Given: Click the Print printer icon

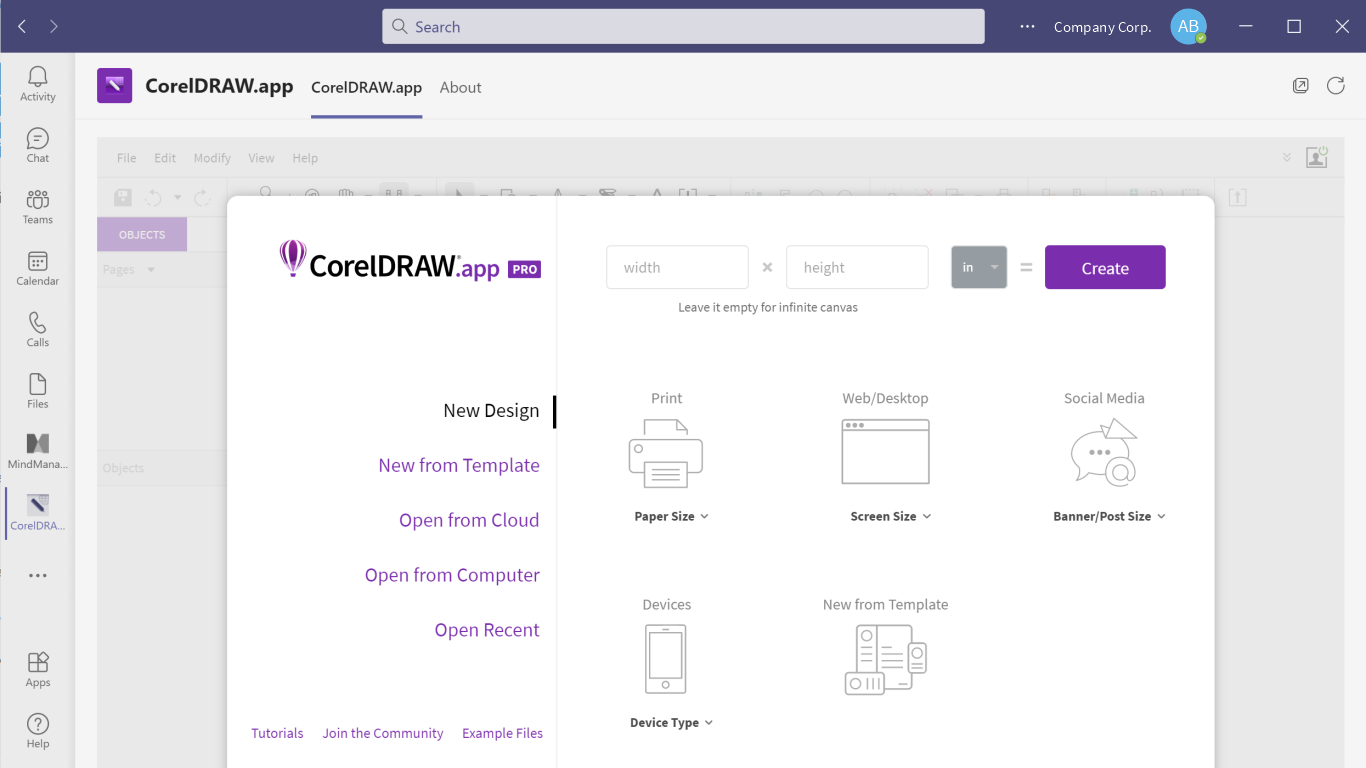Looking at the screenshot, I should tap(666, 454).
